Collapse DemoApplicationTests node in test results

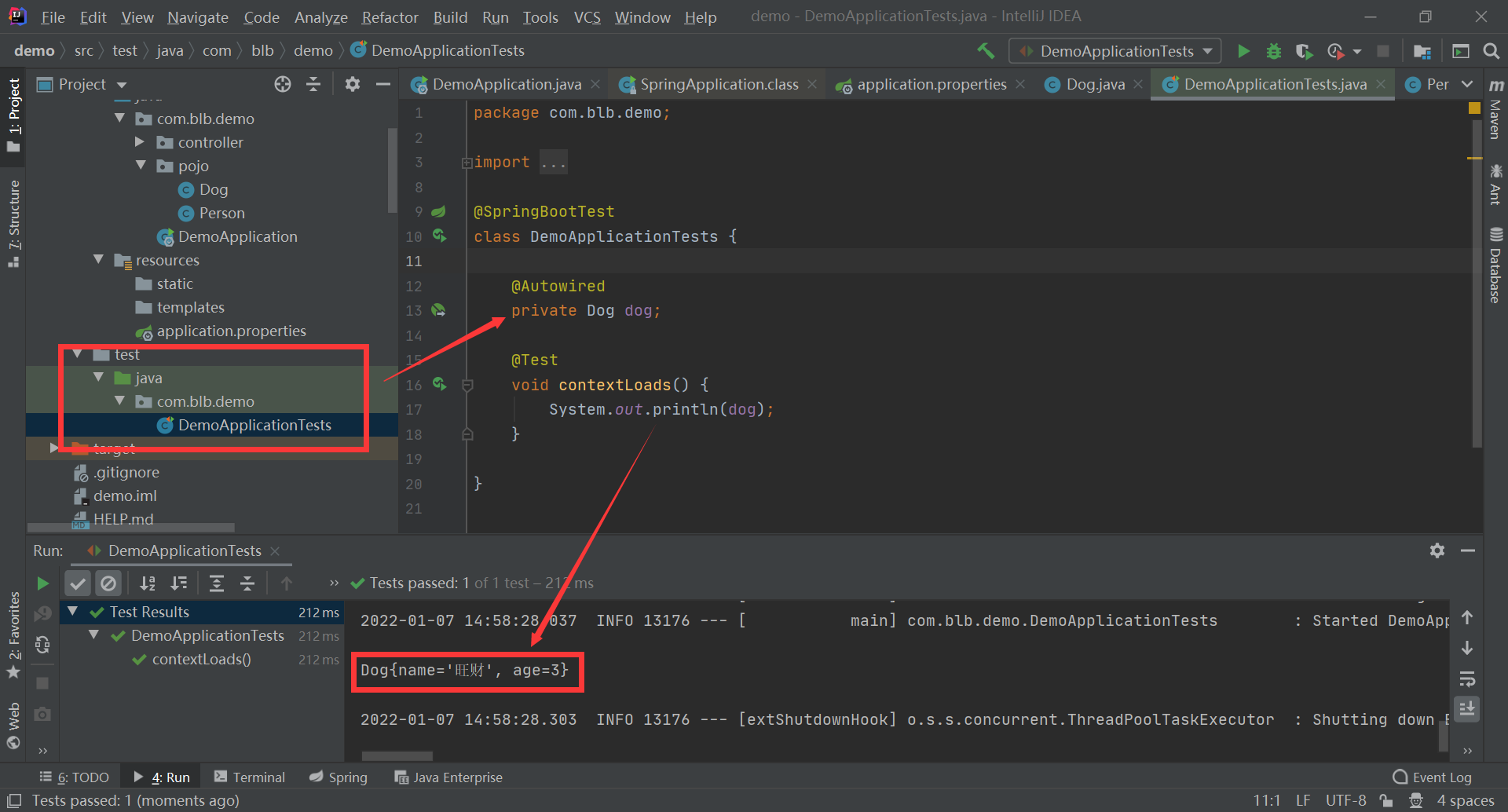[93, 635]
